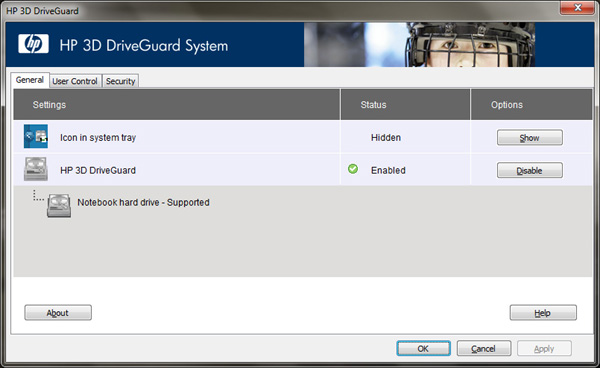Click the system tray icon image
The width and height of the screenshot is (600, 368).
coord(36,136)
